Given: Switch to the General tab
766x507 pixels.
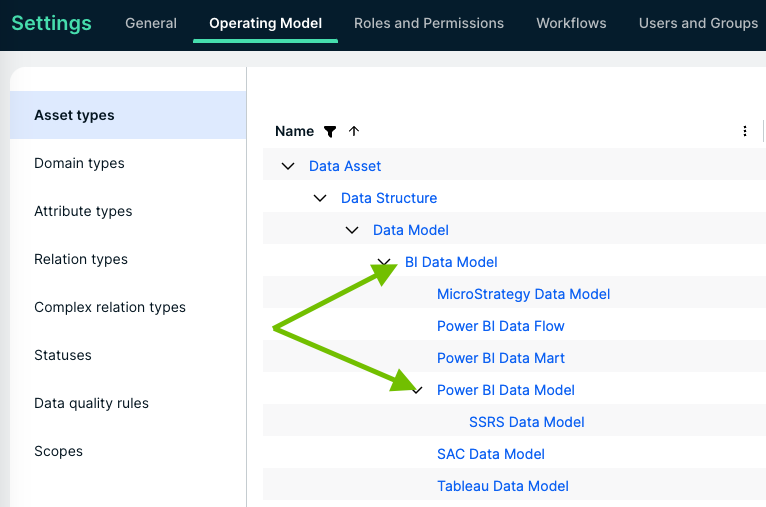Looking at the screenshot, I should (151, 23).
